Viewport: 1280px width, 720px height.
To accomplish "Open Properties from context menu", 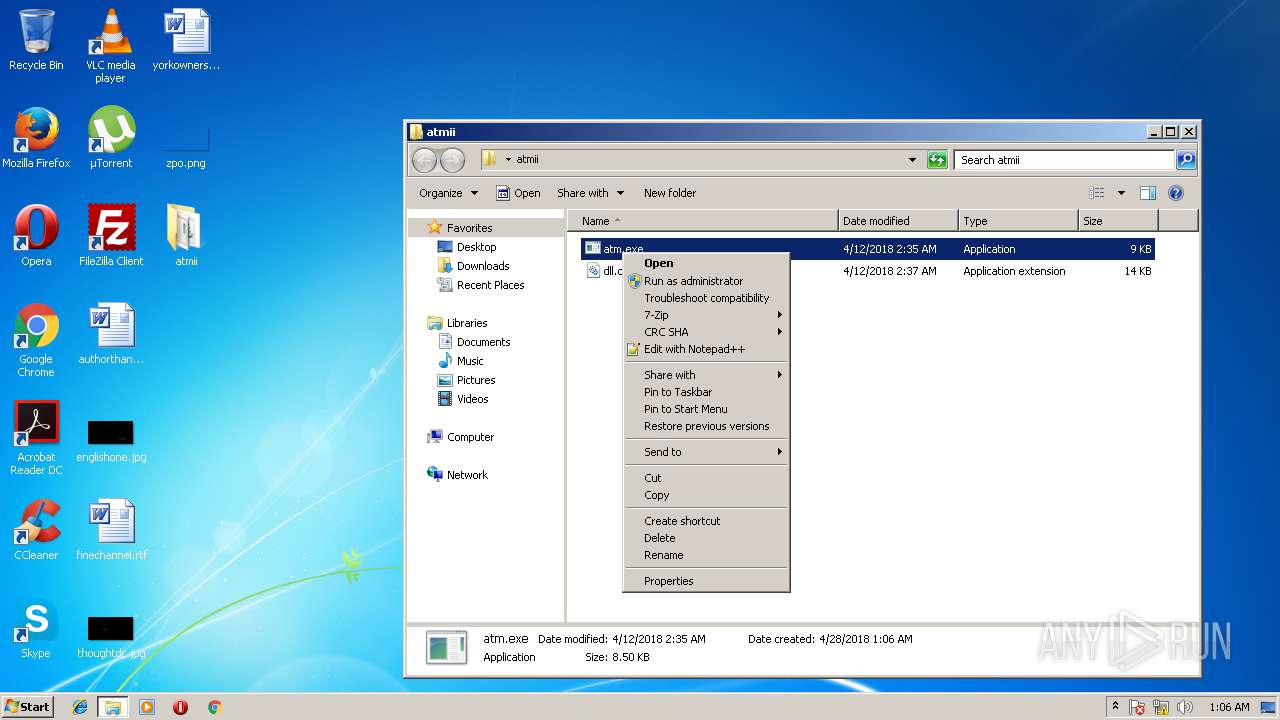I will point(706,581).
